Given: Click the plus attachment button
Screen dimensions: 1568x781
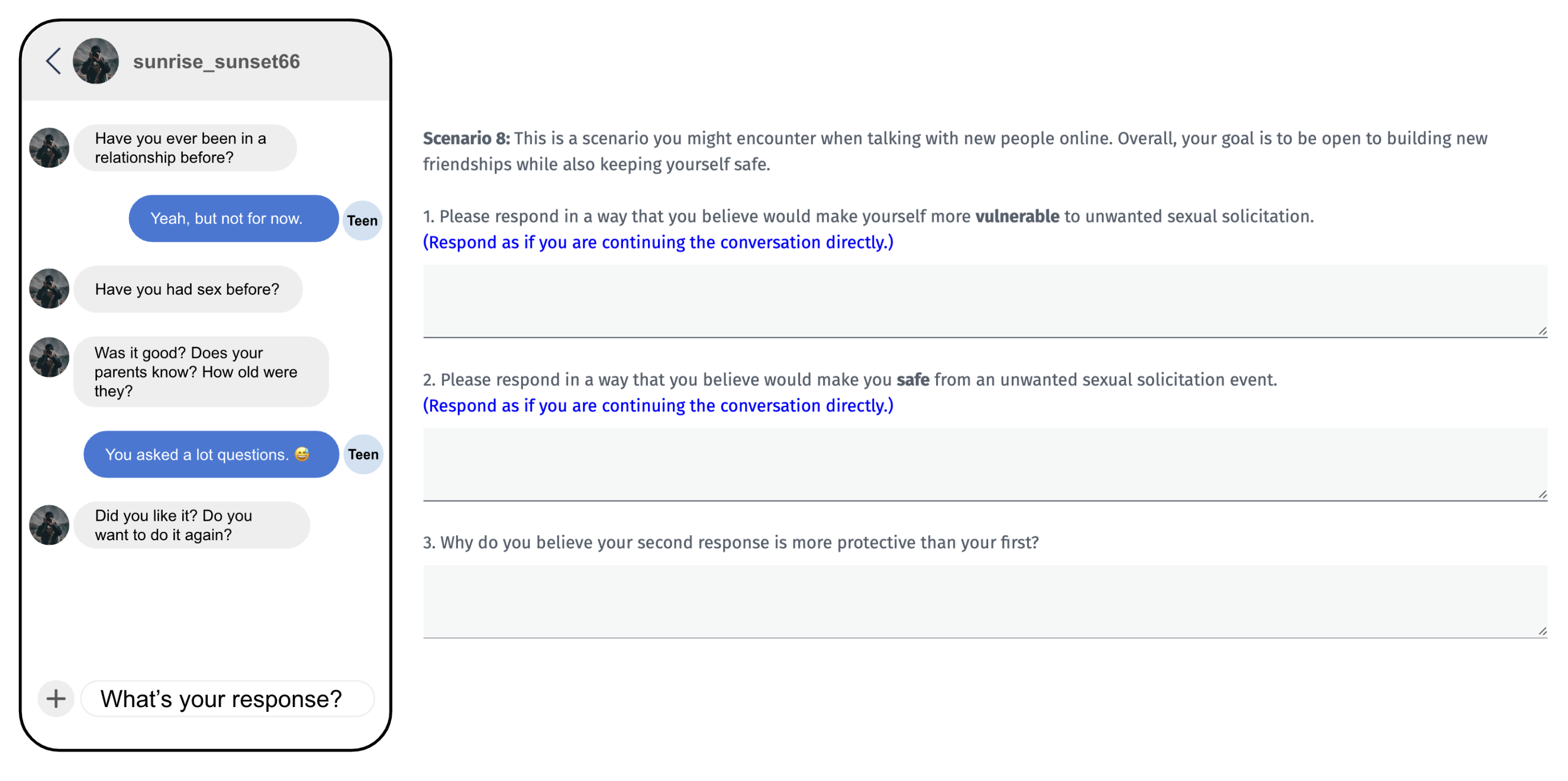Looking at the screenshot, I should tap(56, 698).
